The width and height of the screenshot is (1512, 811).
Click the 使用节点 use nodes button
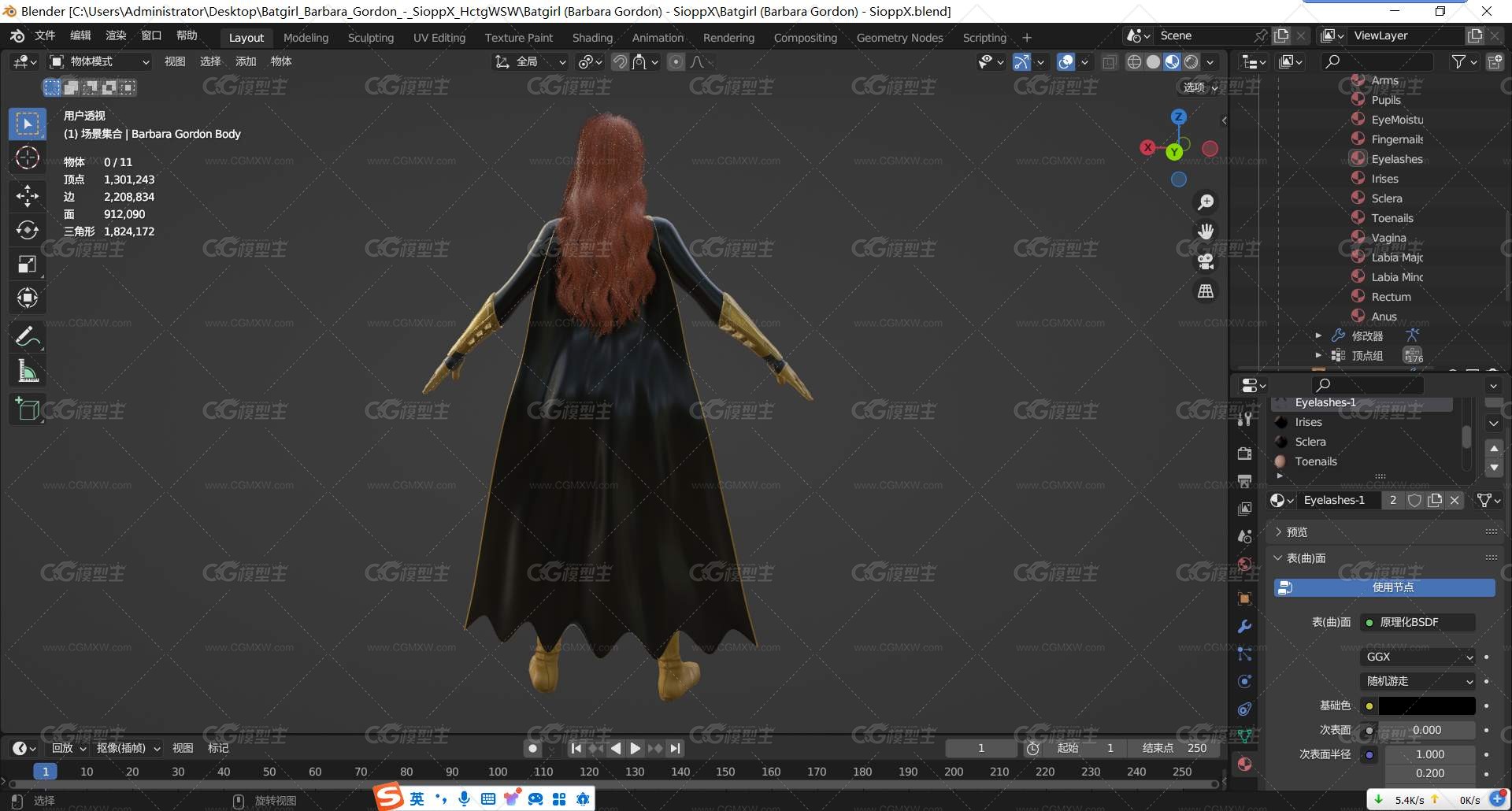click(1384, 587)
